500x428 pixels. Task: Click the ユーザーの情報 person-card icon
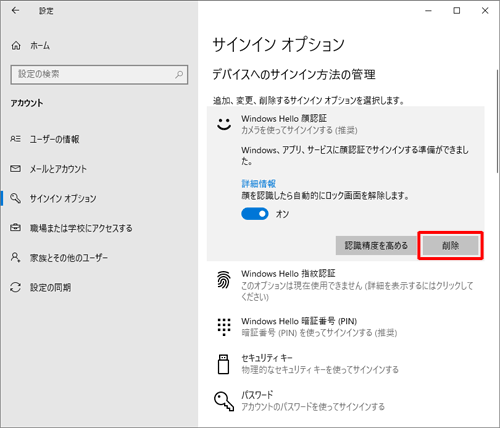15,139
